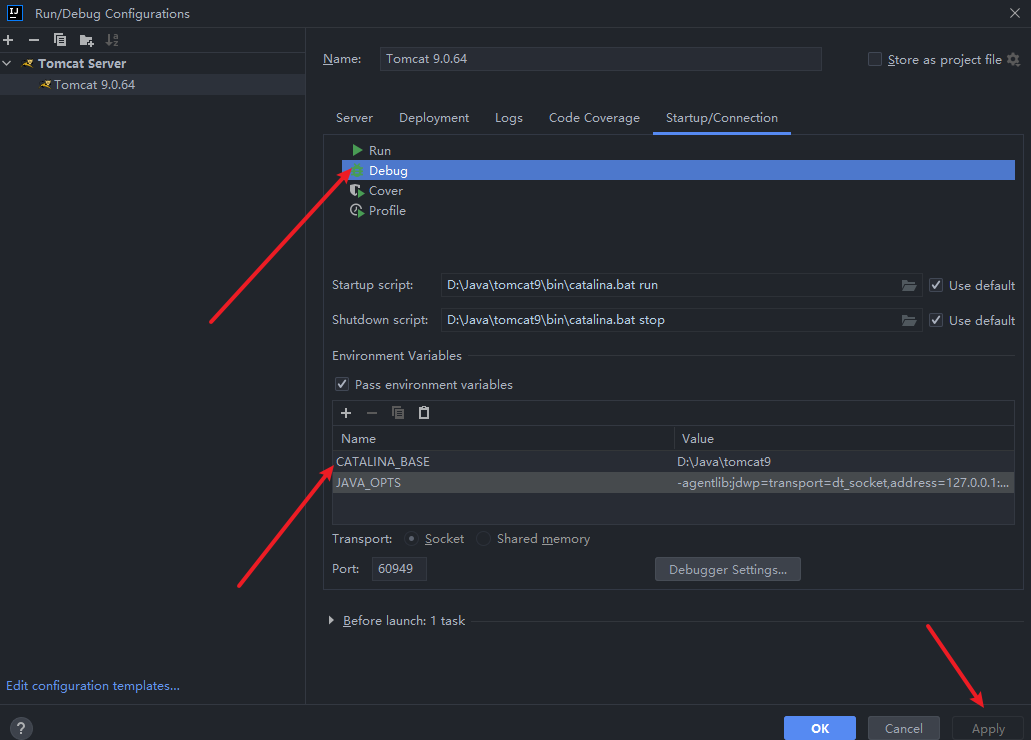Select the JAVA_OPTS variable row

(x=673, y=483)
